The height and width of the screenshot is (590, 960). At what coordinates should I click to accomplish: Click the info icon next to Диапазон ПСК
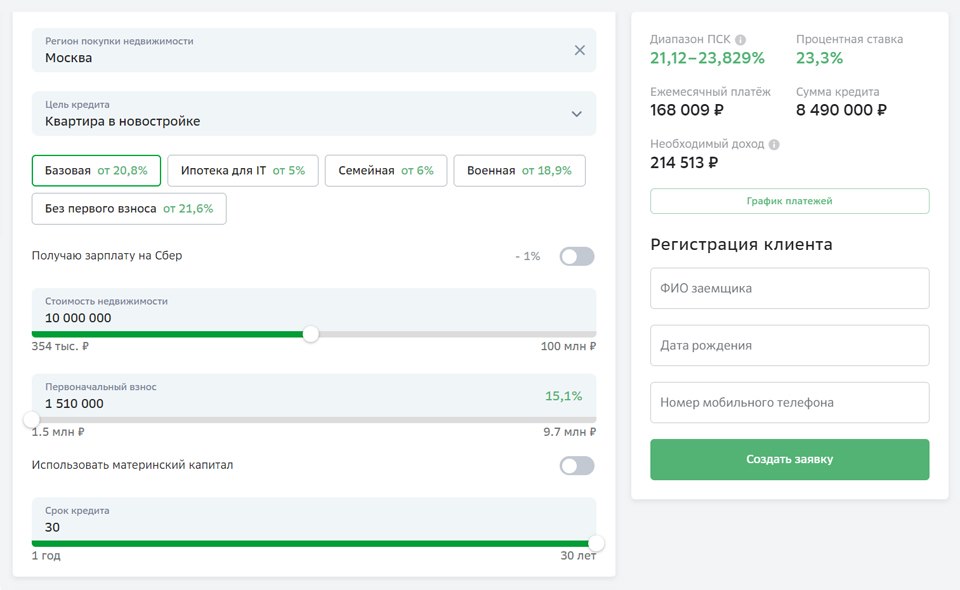[x=740, y=40]
